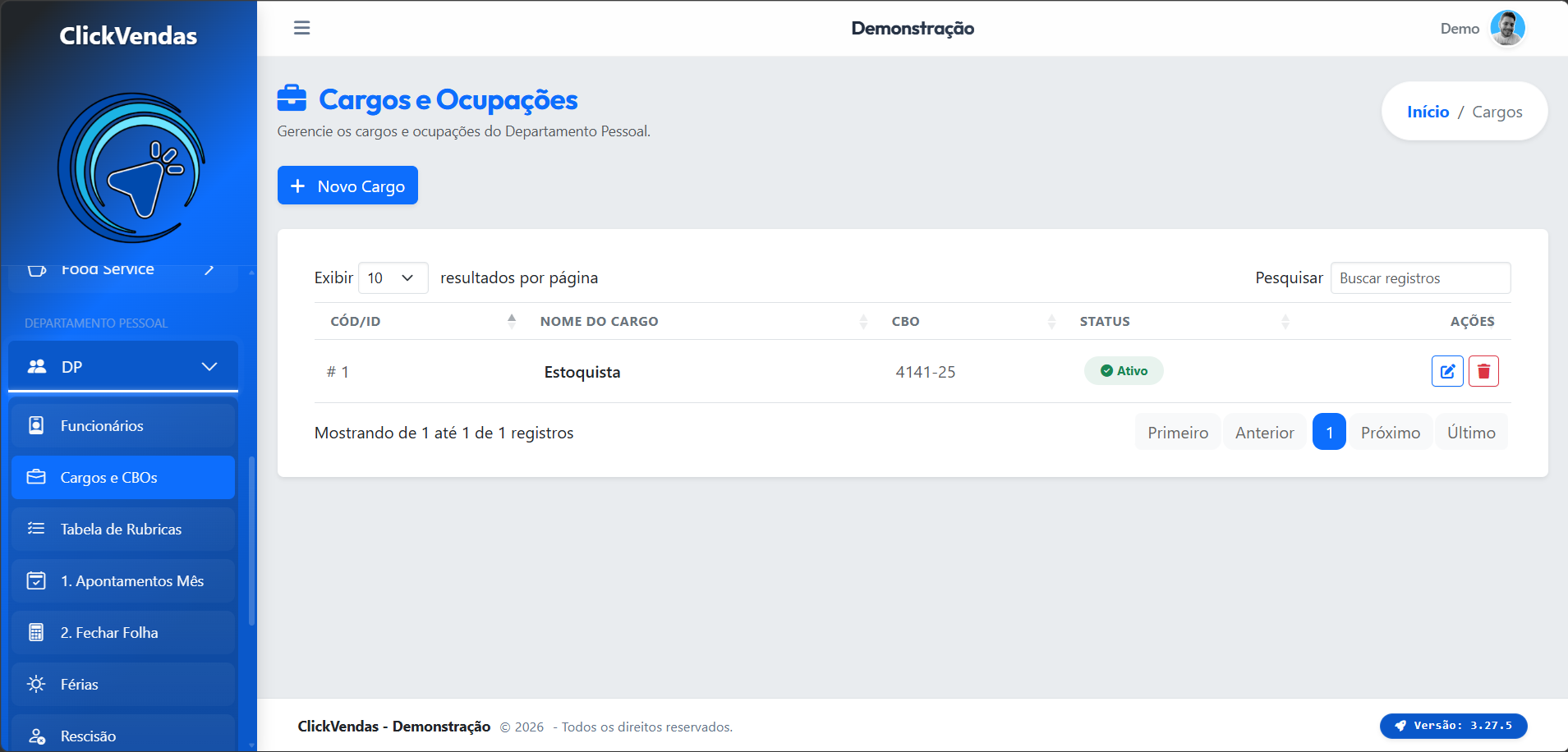Click the Buscar registros search field
The image size is (1568, 752).
click(x=1420, y=277)
